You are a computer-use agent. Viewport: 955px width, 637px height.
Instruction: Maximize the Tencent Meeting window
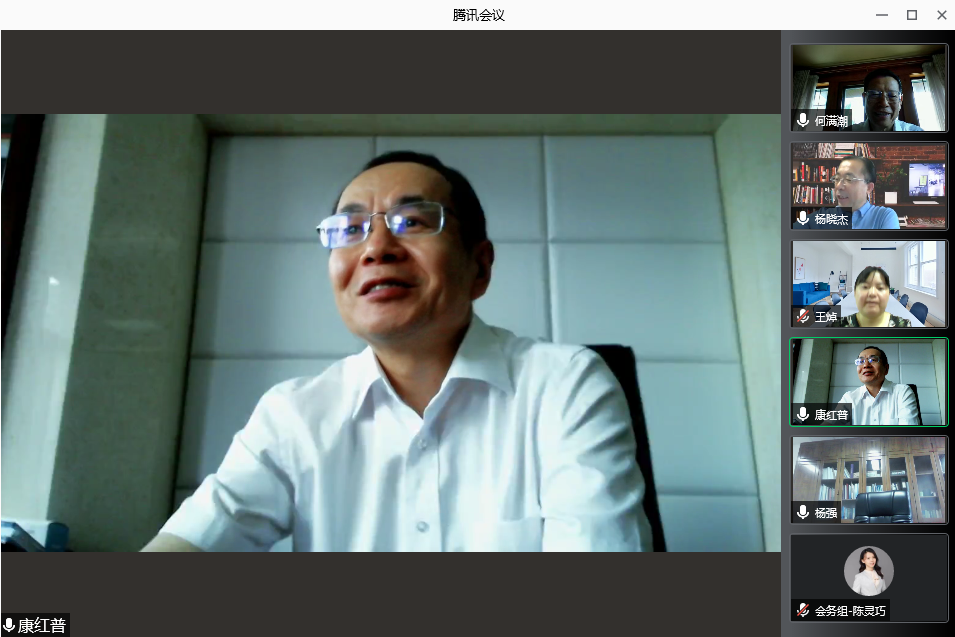911,15
